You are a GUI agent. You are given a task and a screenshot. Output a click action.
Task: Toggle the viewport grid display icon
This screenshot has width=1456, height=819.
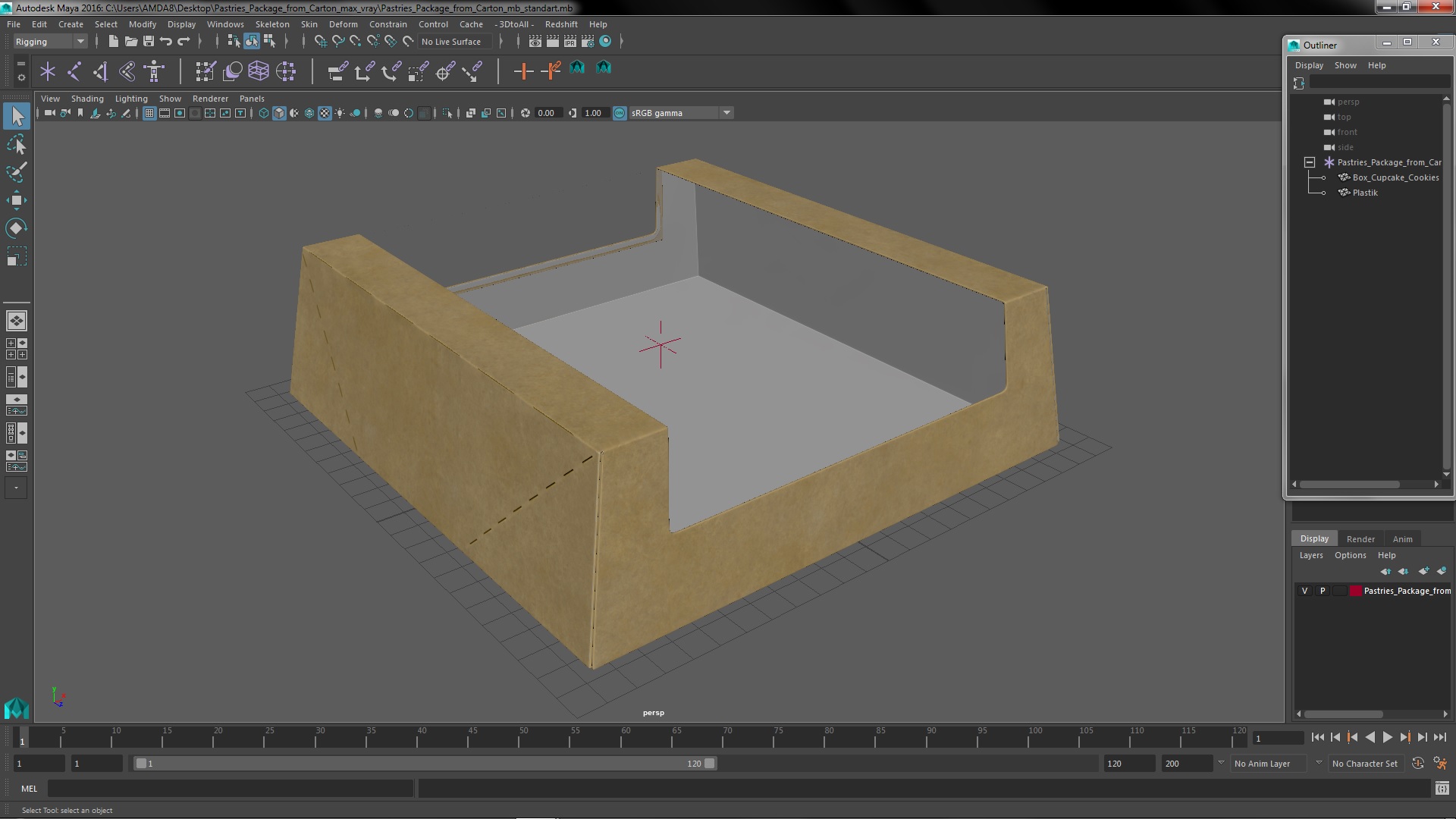149,113
